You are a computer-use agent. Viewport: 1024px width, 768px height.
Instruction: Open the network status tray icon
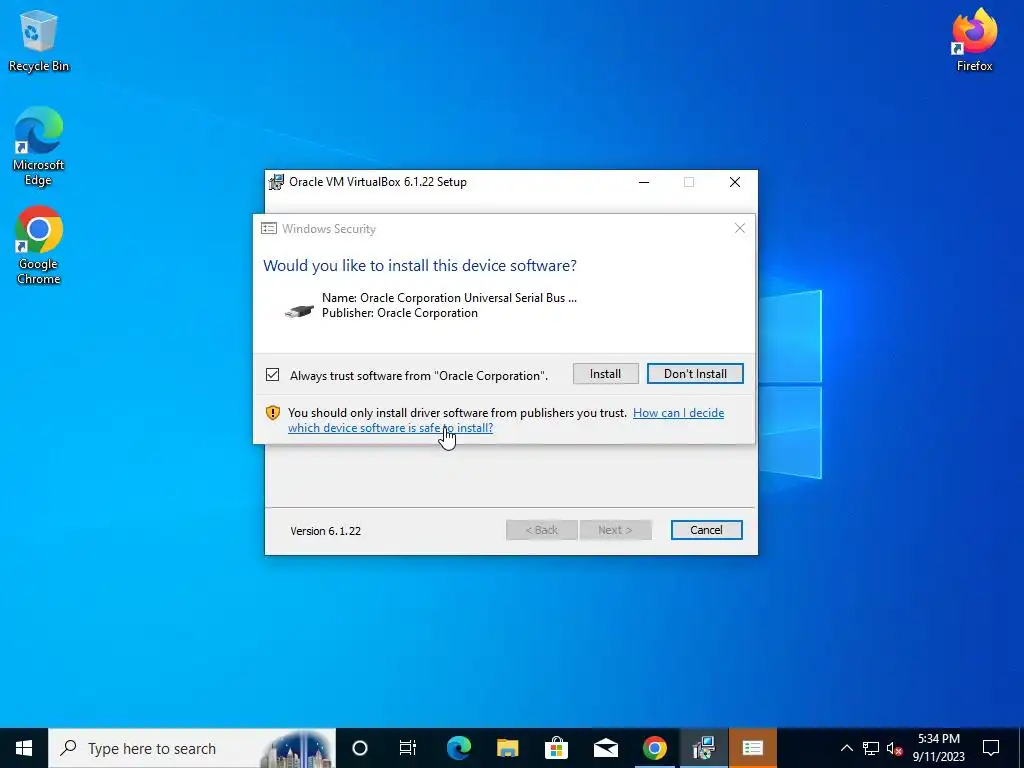(871, 748)
